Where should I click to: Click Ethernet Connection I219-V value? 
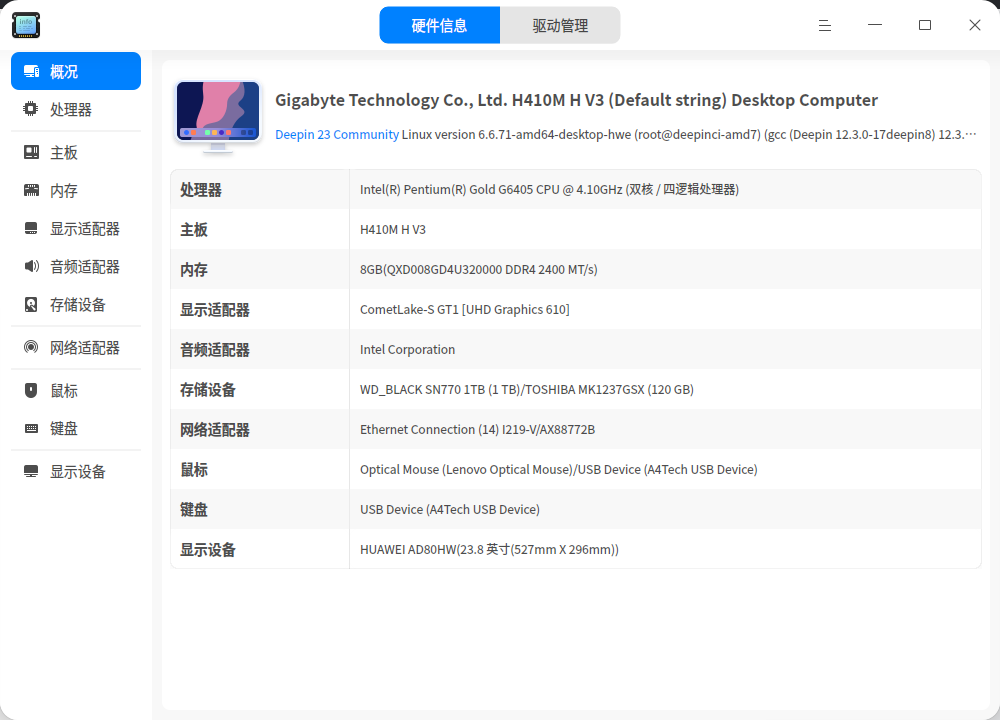pyautogui.click(x=477, y=430)
